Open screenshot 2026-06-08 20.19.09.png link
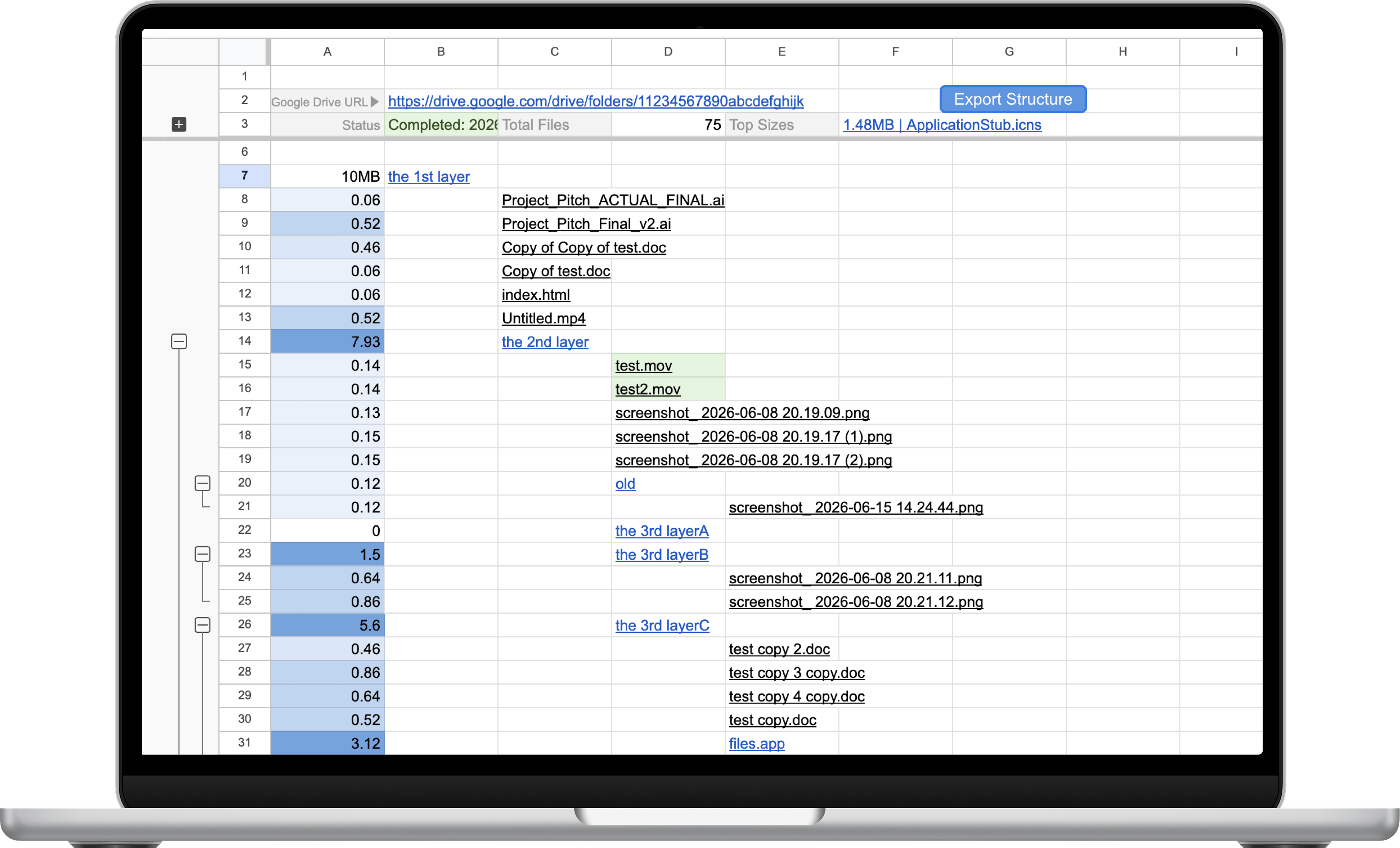 tap(742, 413)
